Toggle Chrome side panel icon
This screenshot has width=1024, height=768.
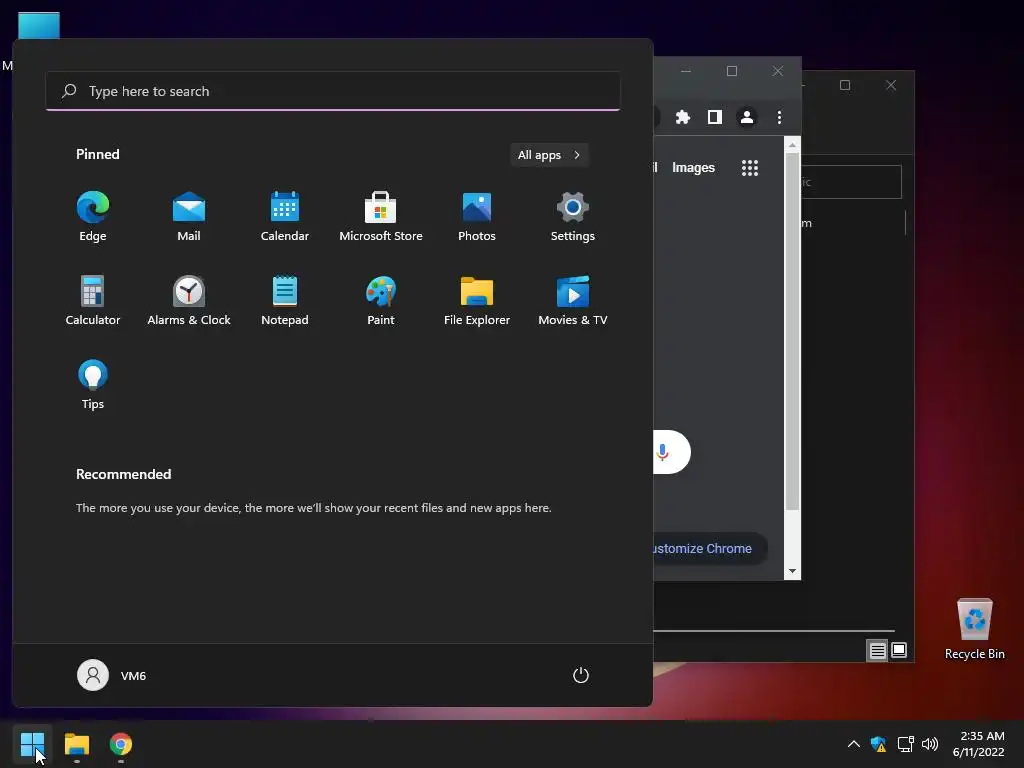(x=714, y=117)
